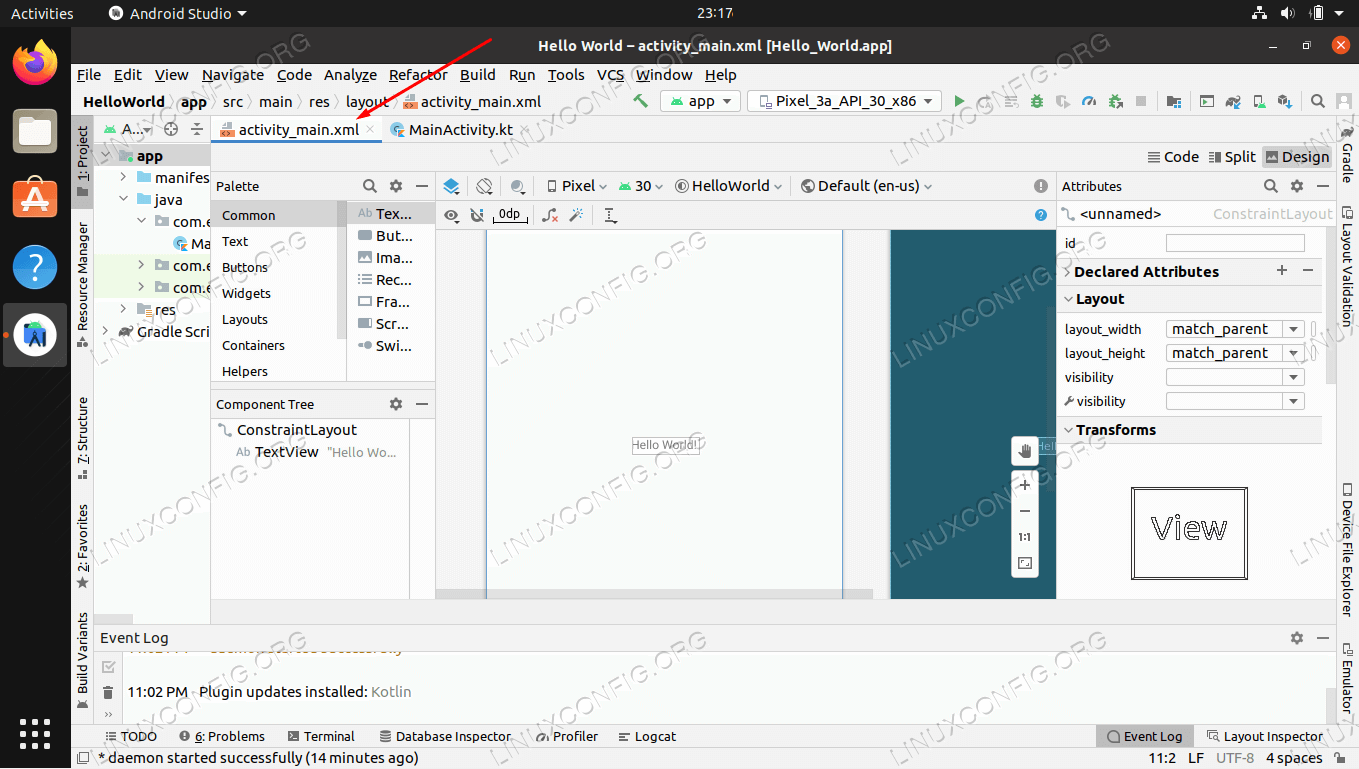Open the Profiler gauge icon in toolbar
This screenshot has width=1359, height=769.
click(1089, 101)
